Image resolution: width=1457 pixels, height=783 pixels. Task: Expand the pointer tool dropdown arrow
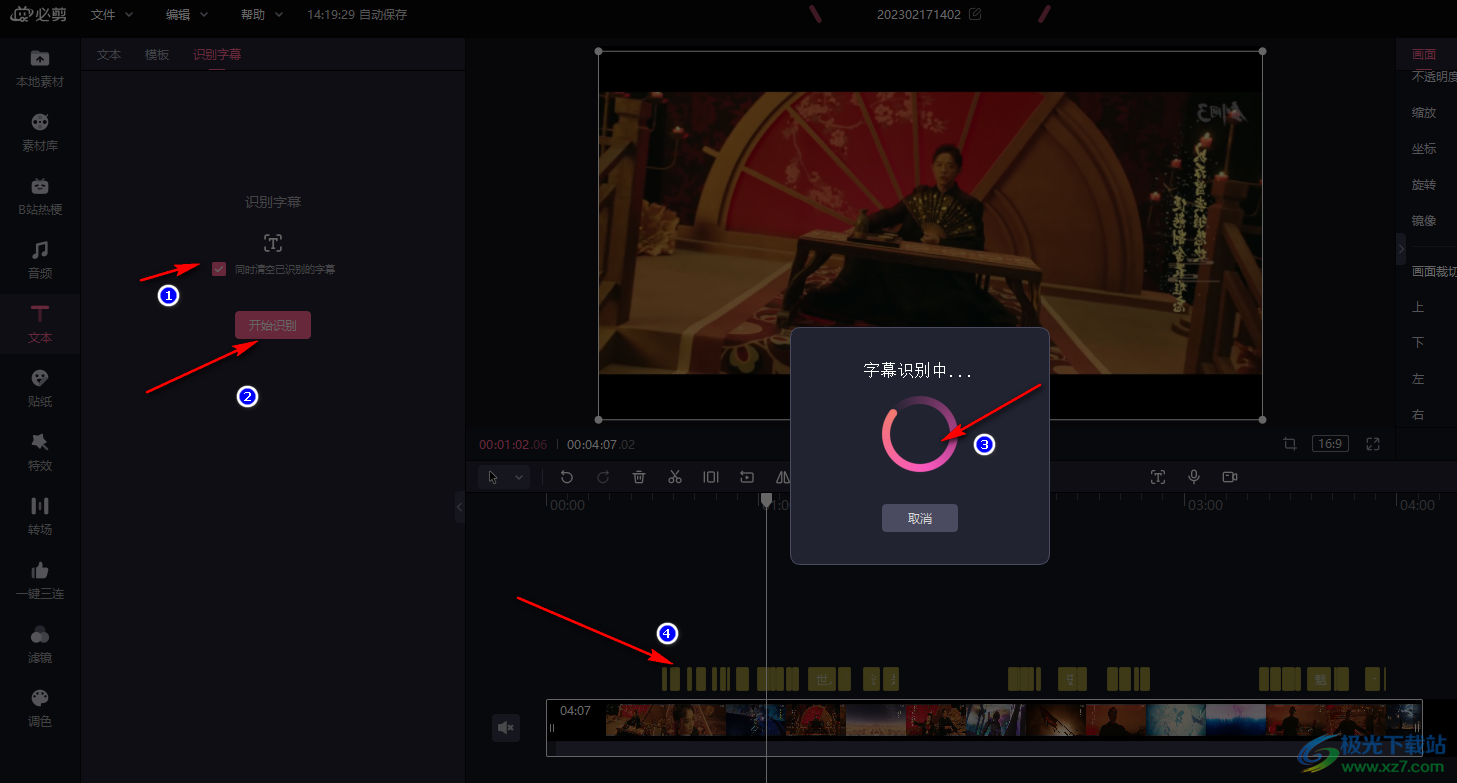pos(519,477)
